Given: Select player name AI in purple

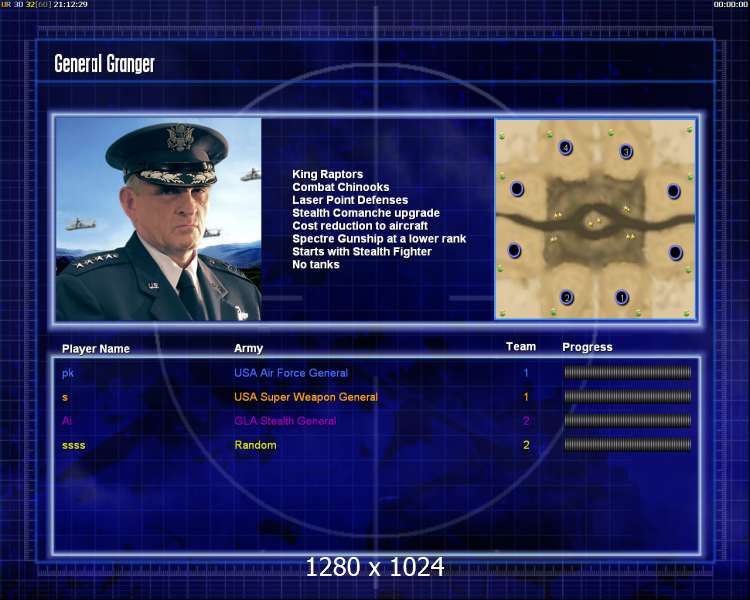Looking at the screenshot, I should (67, 421).
